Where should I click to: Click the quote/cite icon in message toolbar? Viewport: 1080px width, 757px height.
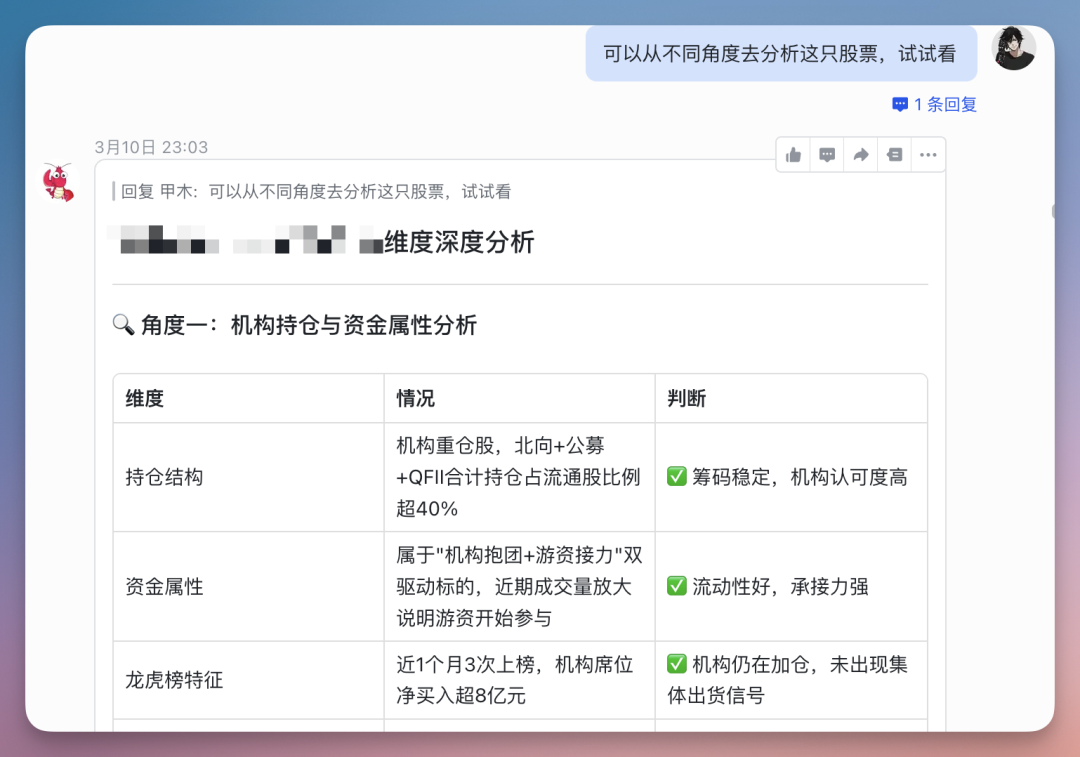894,154
